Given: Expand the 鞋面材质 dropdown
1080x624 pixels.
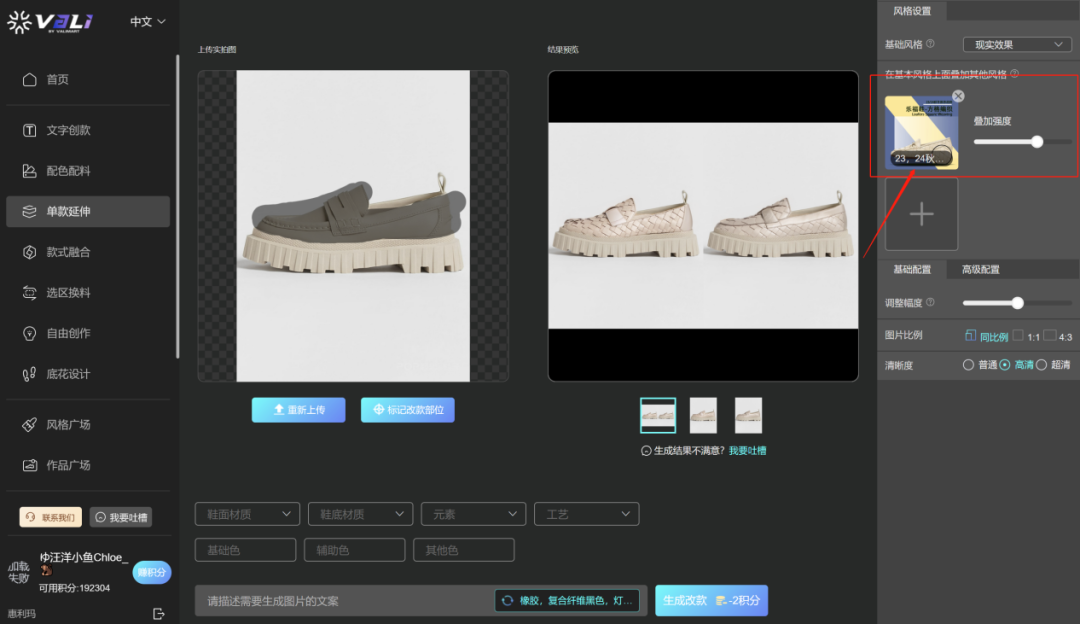Looking at the screenshot, I should (247, 514).
